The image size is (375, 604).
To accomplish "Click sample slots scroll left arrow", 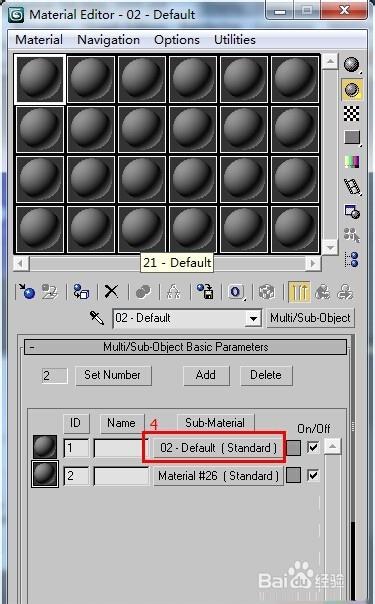I will click(20, 263).
